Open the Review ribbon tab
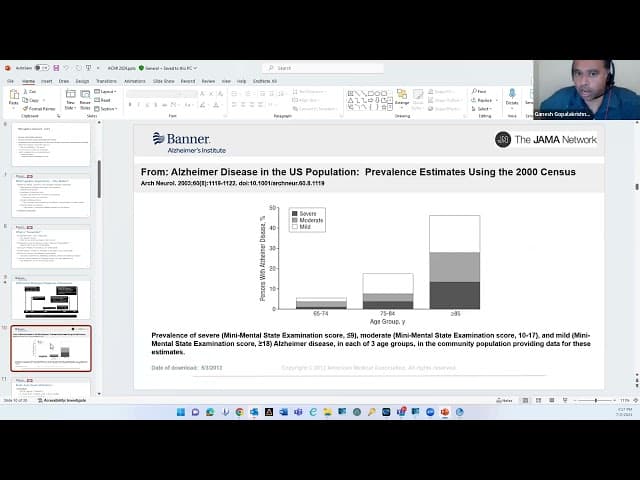 208,81
